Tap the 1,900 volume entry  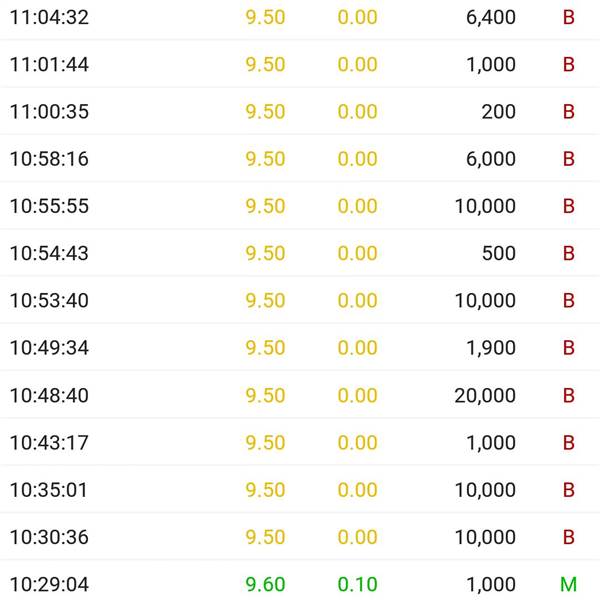click(x=491, y=348)
